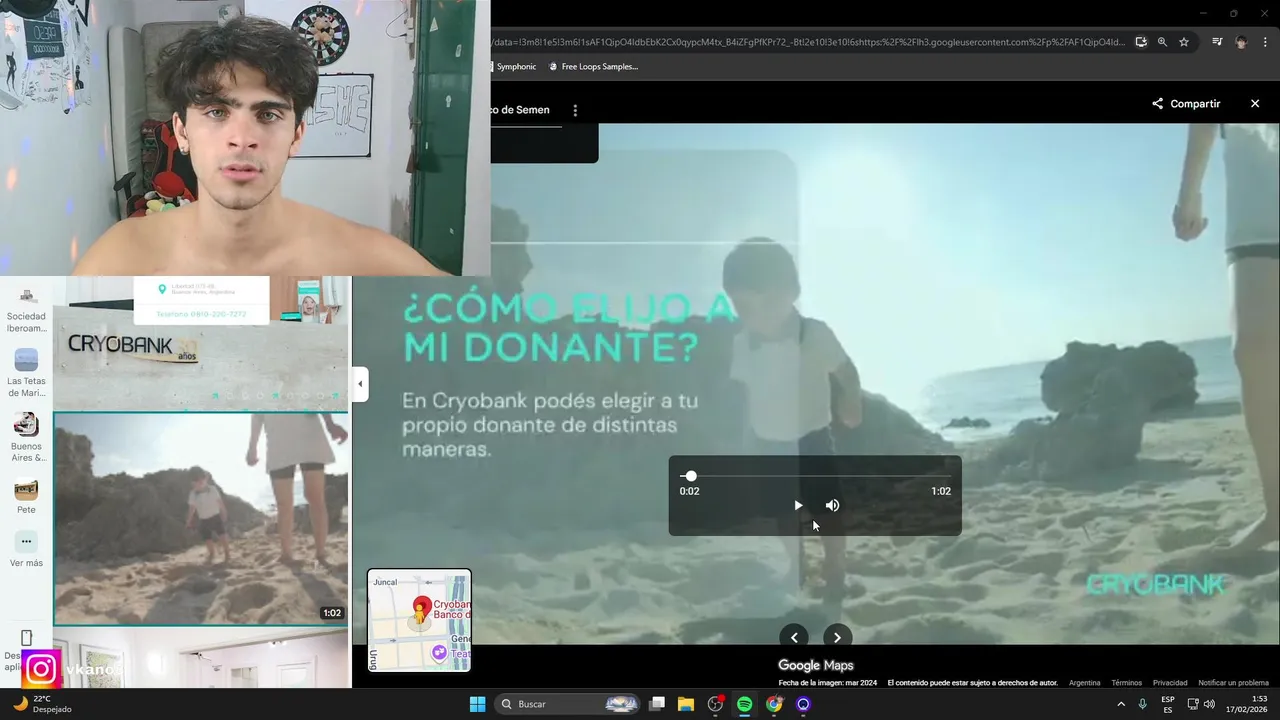Open the OBS icon in taskbar
Image resolution: width=1280 pixels, height=720 pixels.
[x=715, y=704]
